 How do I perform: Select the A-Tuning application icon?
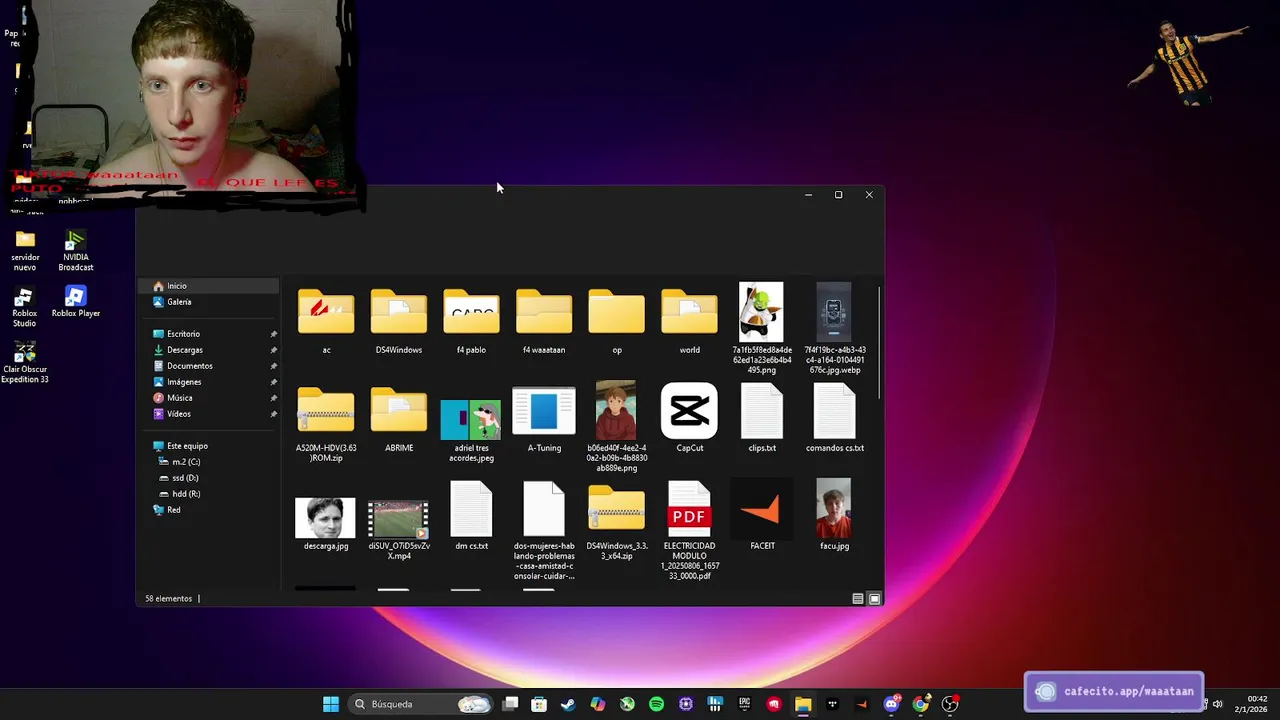544,420
